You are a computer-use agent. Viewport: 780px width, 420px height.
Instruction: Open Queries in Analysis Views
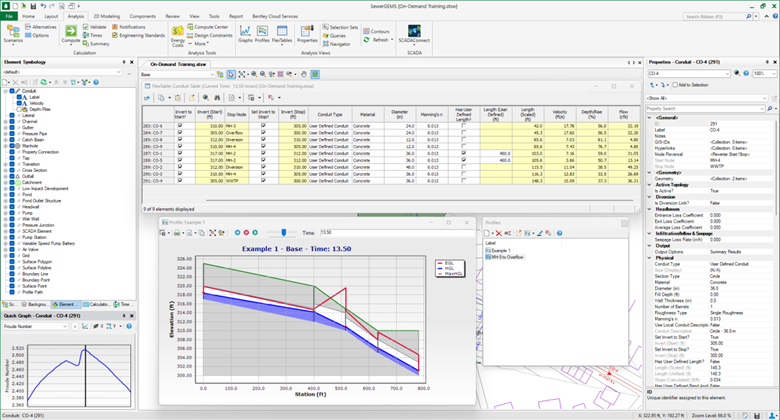(334, 36)
